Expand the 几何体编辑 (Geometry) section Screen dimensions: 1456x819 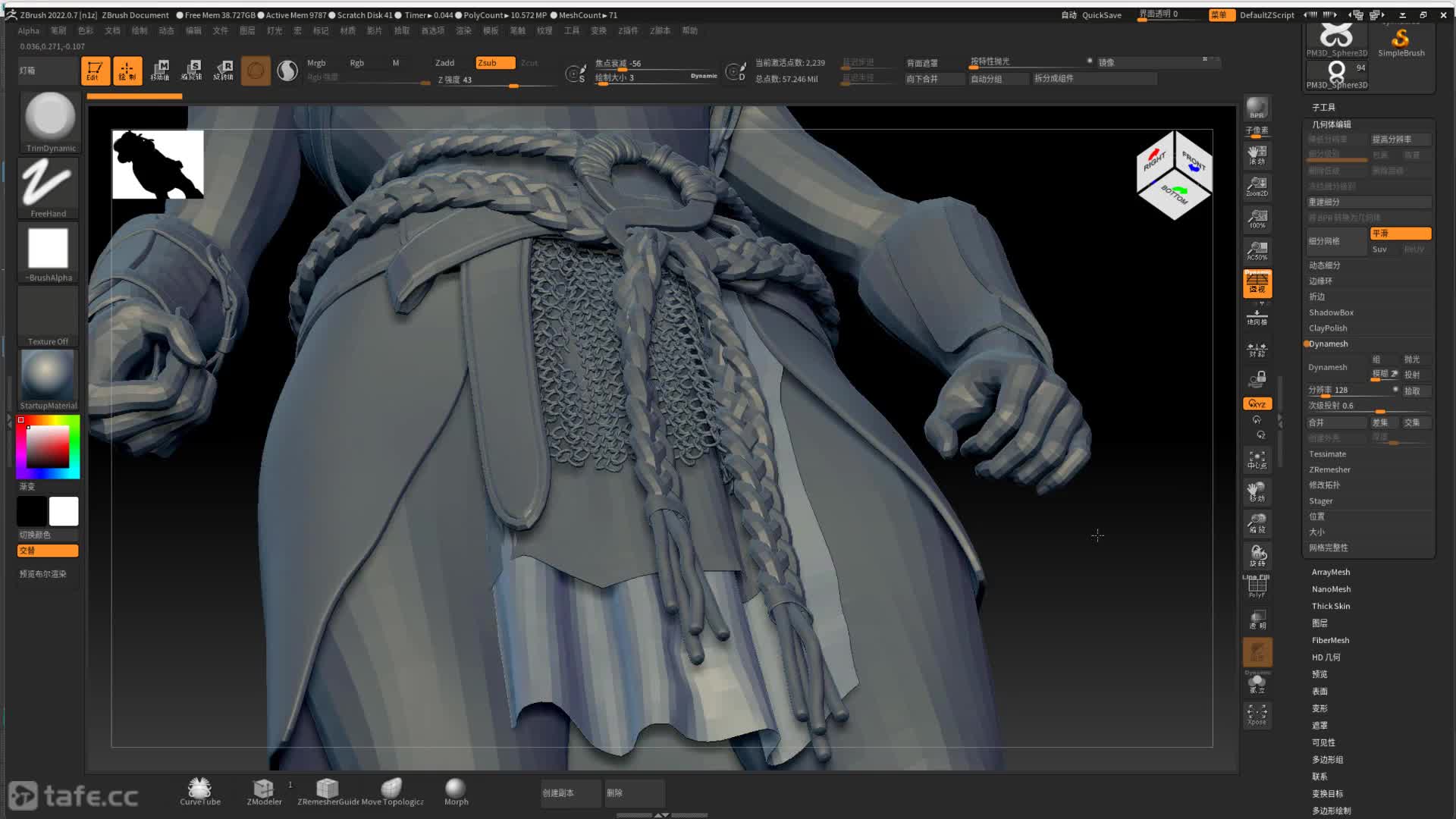coord(1332,124)
